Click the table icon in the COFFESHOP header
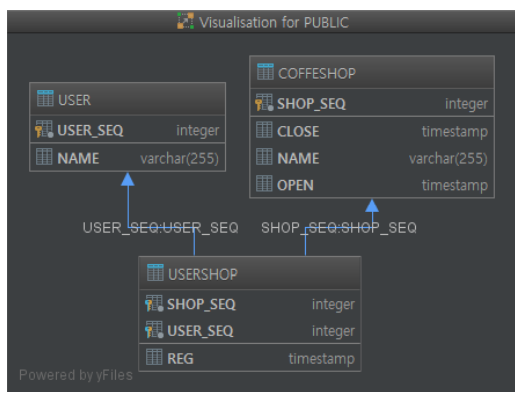Viewport: 521px width, 399px height. tap(265, 71)
